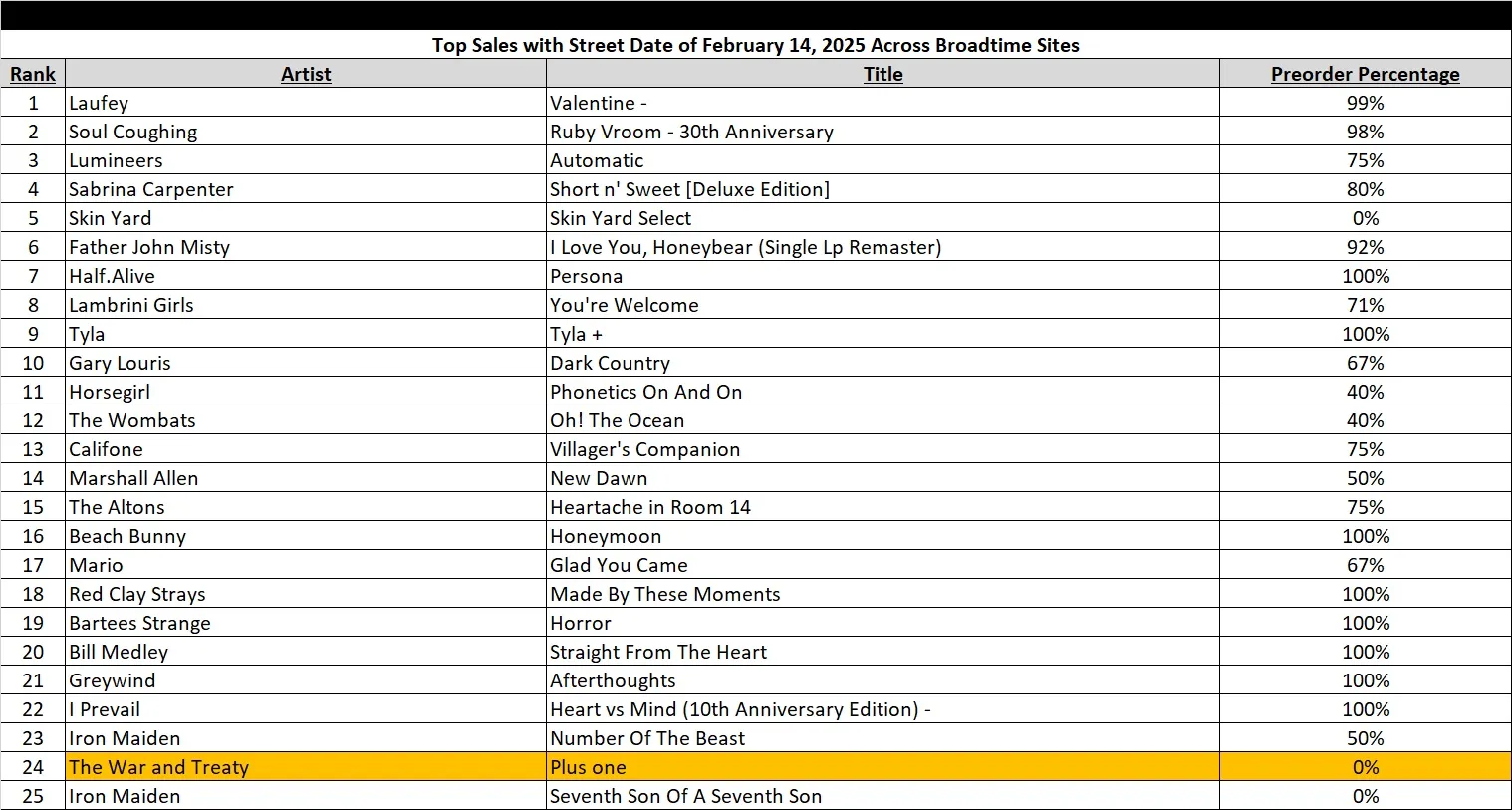This screenshot has height=810, width=1512.
Task: Click the 80% preorder cell
Action: tap(1365, 189)
